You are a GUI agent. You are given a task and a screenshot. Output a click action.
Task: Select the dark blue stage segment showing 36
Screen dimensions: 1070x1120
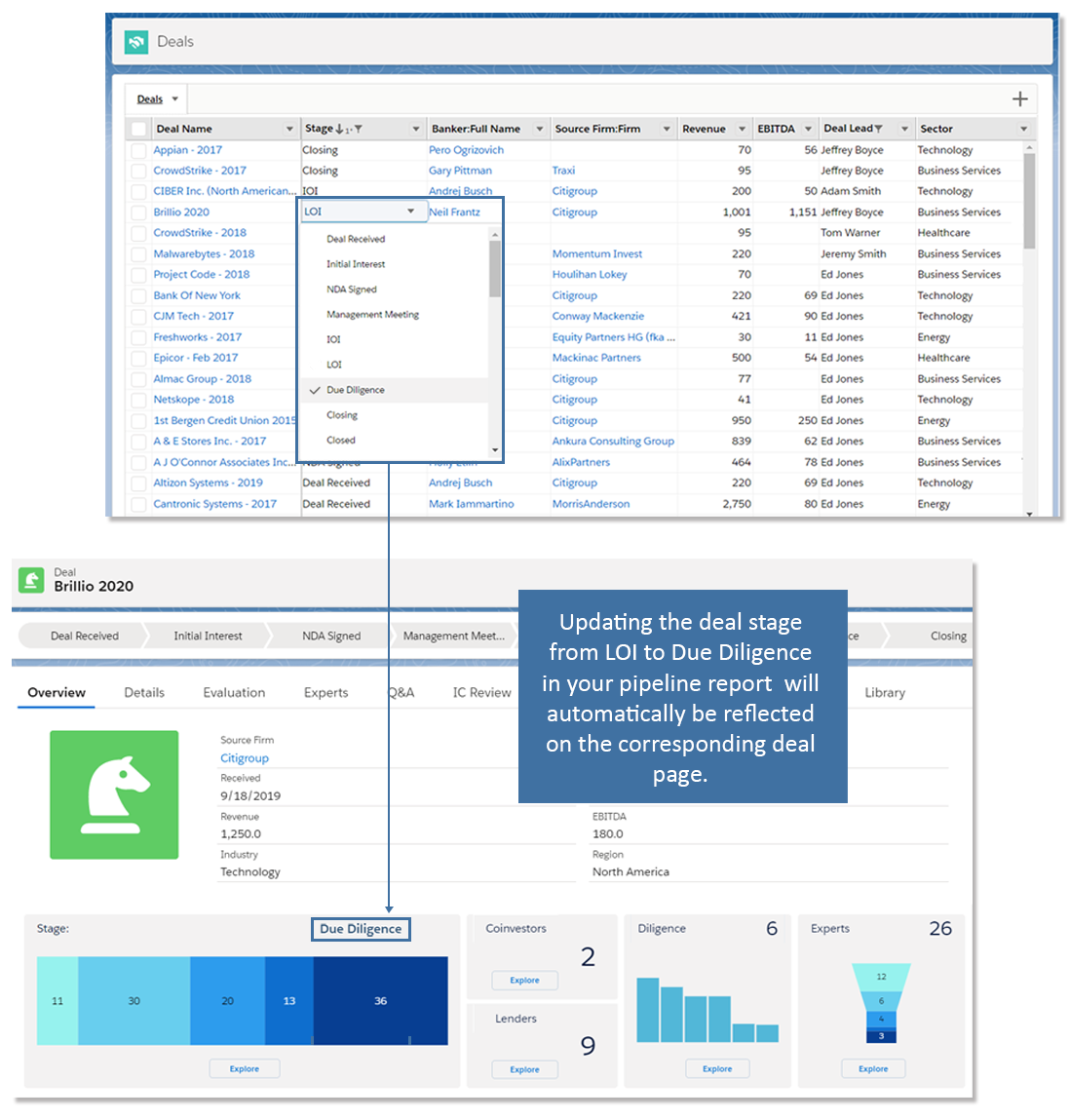coord(380,1000)
